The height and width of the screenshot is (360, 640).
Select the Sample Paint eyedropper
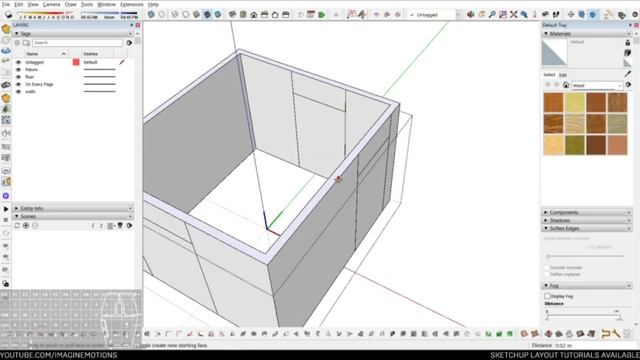[628, 74]
